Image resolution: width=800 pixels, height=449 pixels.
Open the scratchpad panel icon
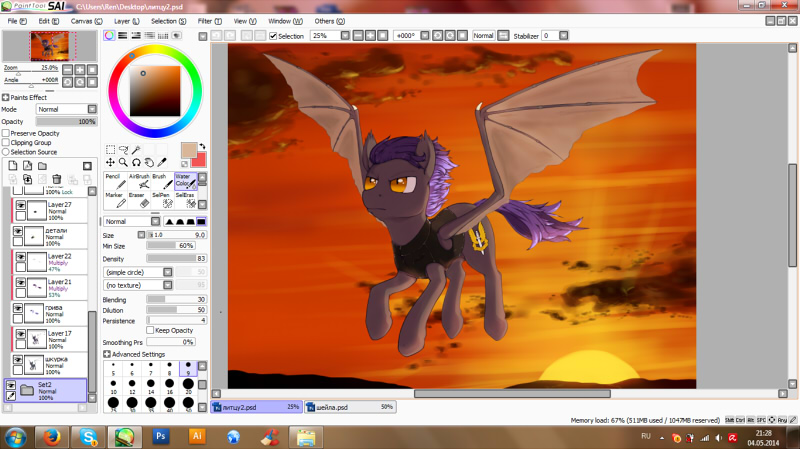(177, 35)
